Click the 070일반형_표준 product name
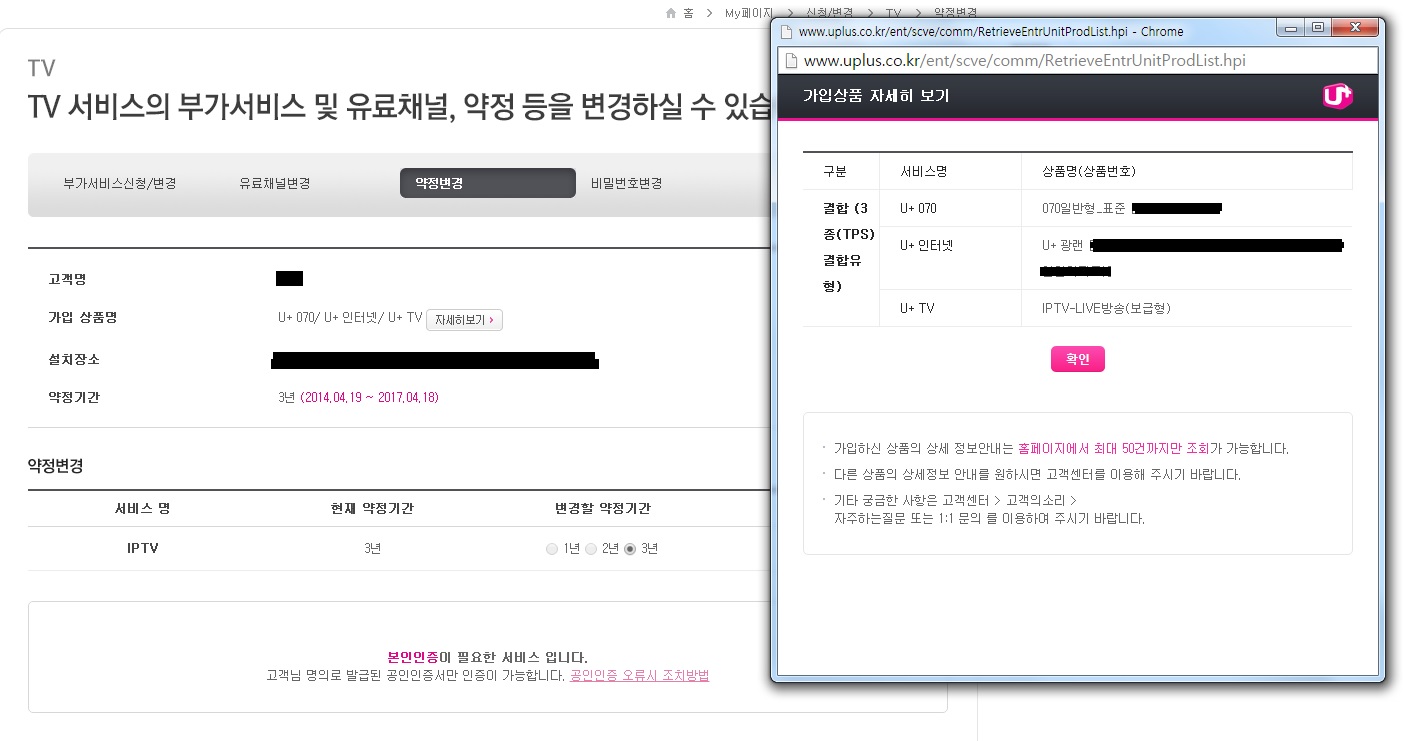The width and height of the screenshot is (1407, 741). pos(1084,209)
